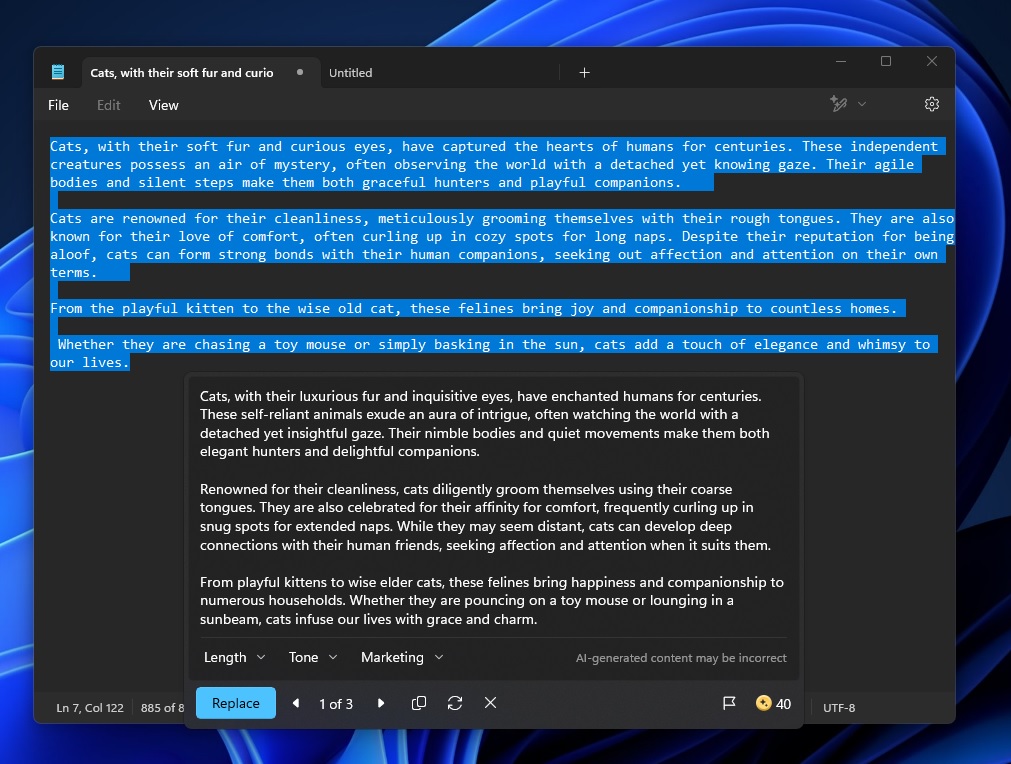Close the Notepad window

coord(932,61)
